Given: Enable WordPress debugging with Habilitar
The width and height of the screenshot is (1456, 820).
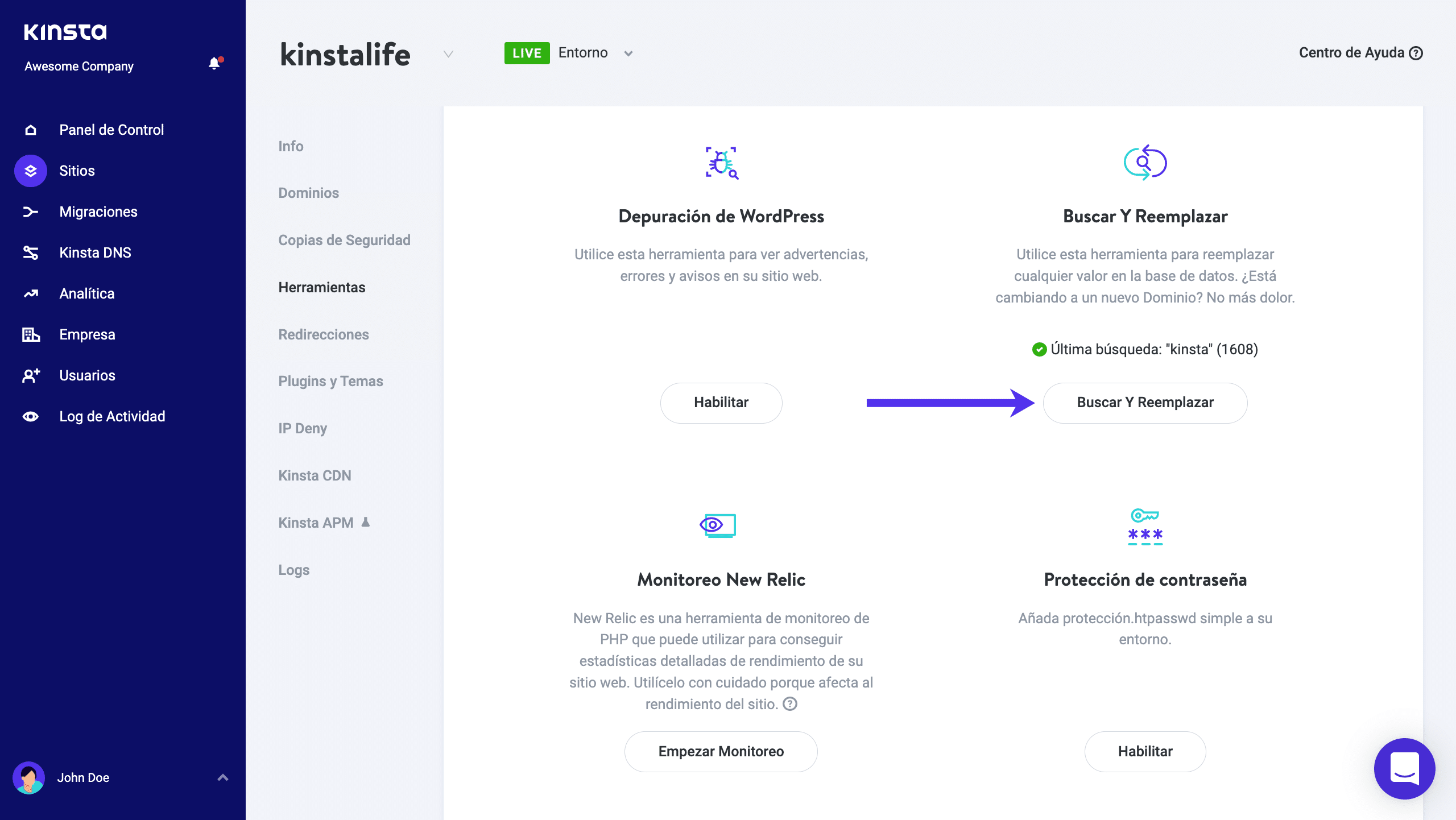Looking at the screenshot, I should (x=721, y=403).
